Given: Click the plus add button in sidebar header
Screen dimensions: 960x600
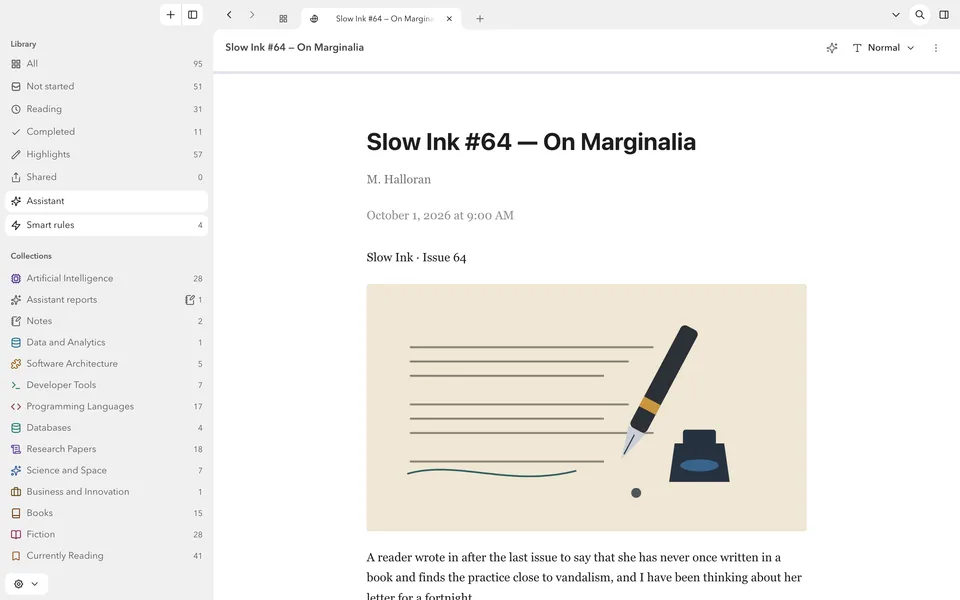Looking at the screenshot, I should point(171,15).
